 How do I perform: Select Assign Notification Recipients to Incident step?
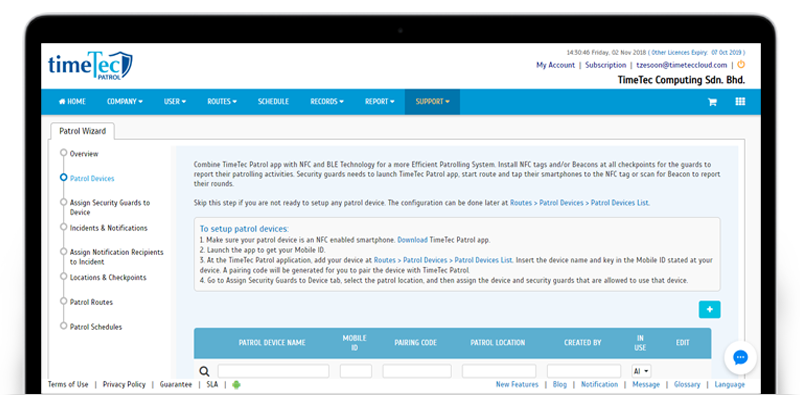coord(116,257)
